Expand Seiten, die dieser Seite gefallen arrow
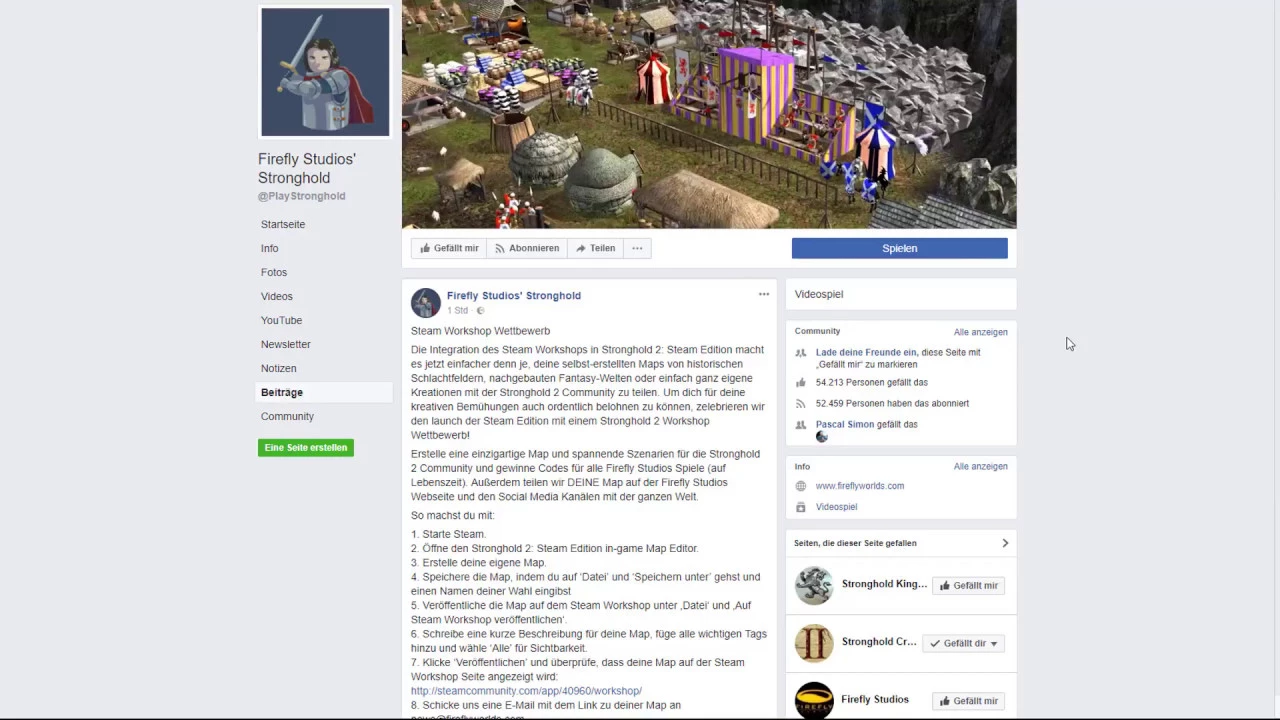The height and width of the screenshot is (720, 1280). pos(1005,543)
